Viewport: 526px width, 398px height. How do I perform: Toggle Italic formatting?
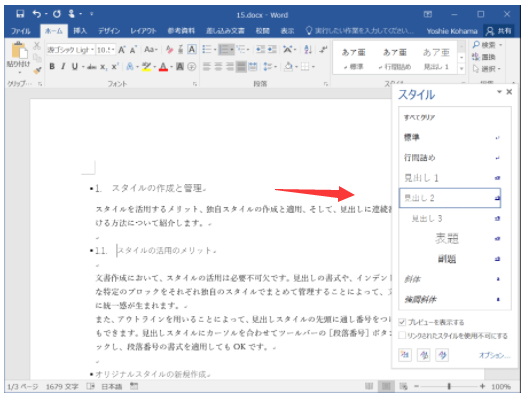click(x=63, y=67)
